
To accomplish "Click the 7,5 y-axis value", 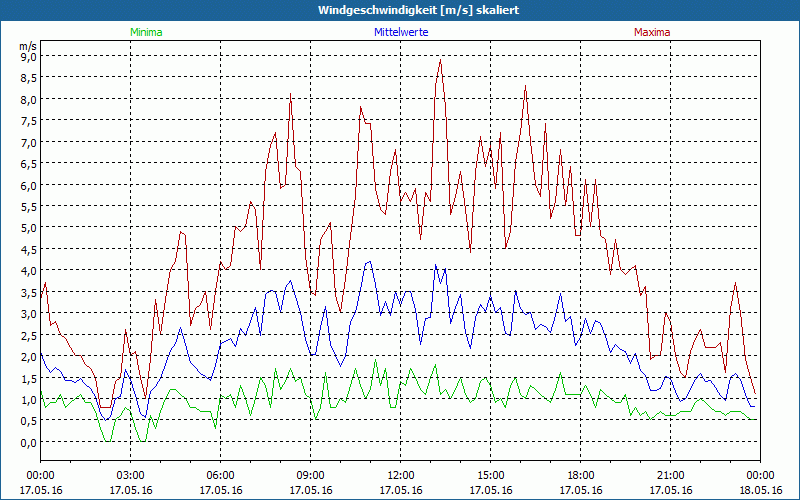I will click(x=29, y=121).
